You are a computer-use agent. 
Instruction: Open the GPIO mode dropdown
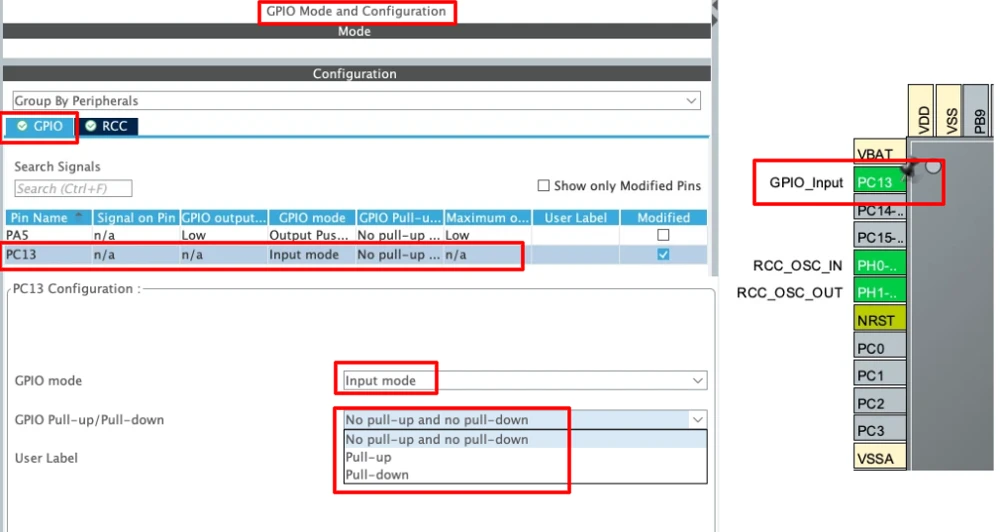click(525, 381)
